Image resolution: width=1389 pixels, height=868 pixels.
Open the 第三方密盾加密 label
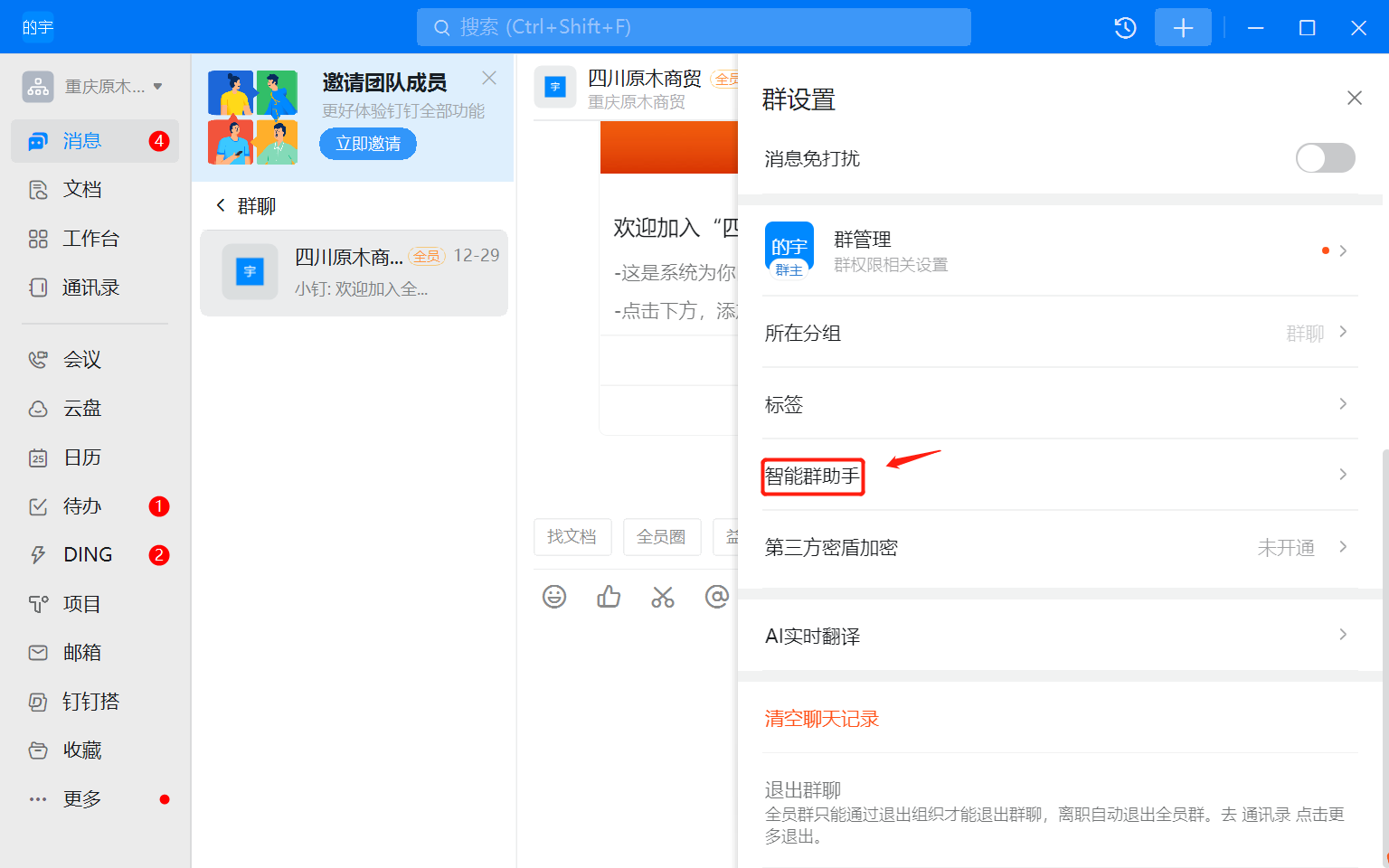click(x=831, y=548)
